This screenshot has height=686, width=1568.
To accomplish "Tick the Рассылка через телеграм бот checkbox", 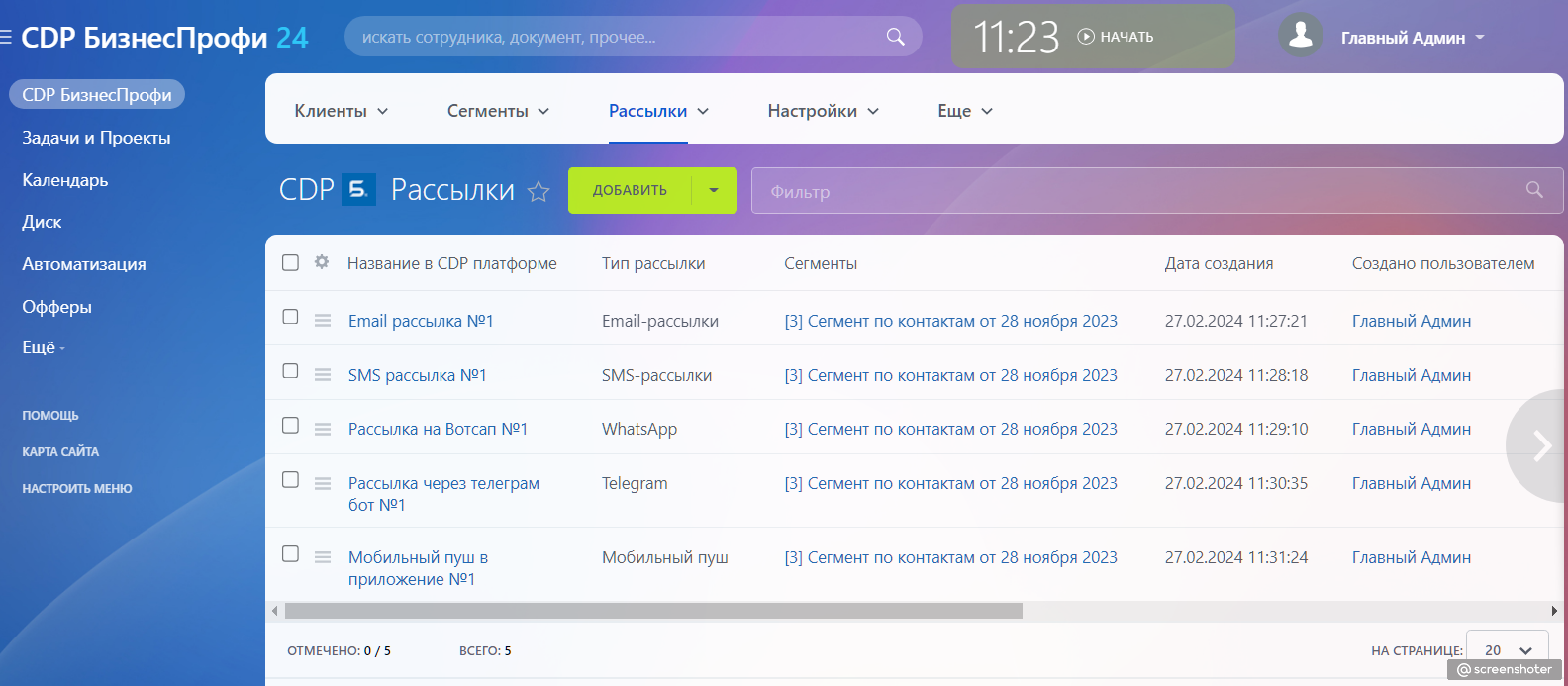I will 290,479.
